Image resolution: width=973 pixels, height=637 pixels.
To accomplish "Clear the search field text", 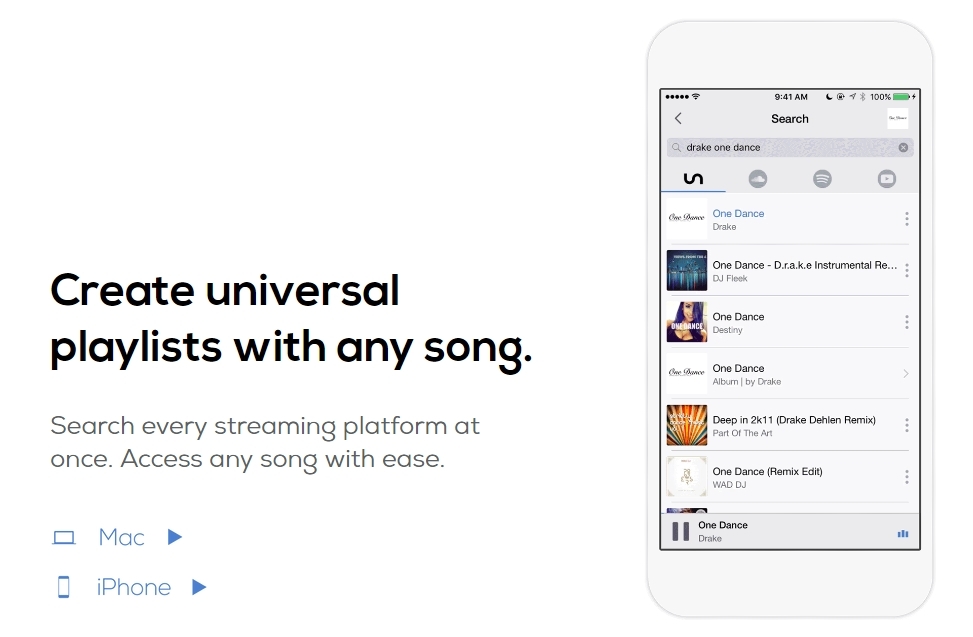I will (x=903, y=148).
